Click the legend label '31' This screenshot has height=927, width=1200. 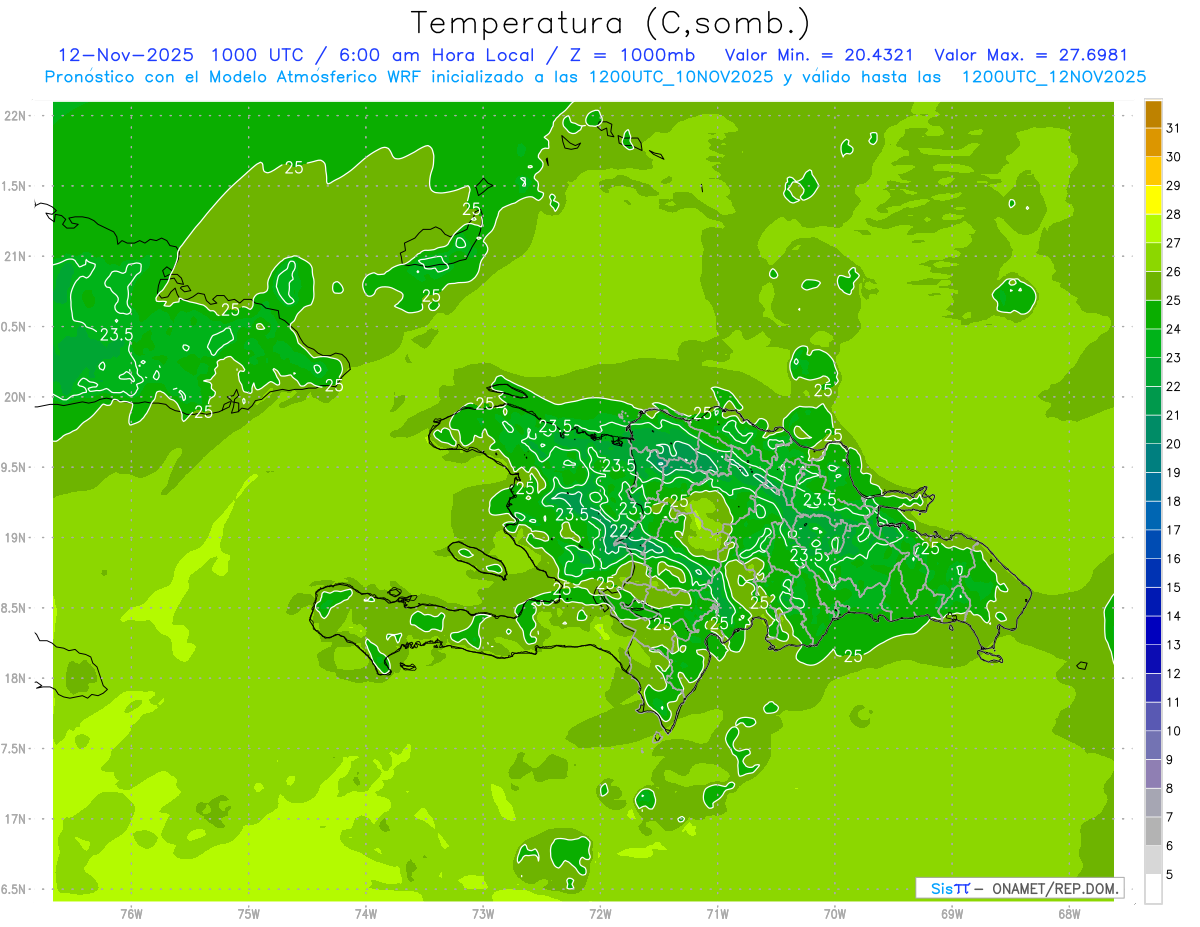pos(1174,128)
